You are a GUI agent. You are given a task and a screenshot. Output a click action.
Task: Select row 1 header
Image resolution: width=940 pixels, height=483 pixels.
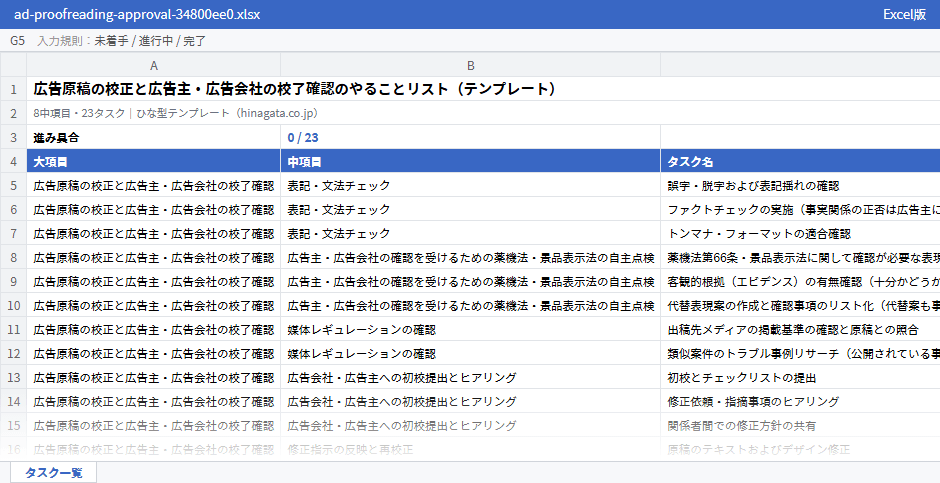tap(13, 89)
